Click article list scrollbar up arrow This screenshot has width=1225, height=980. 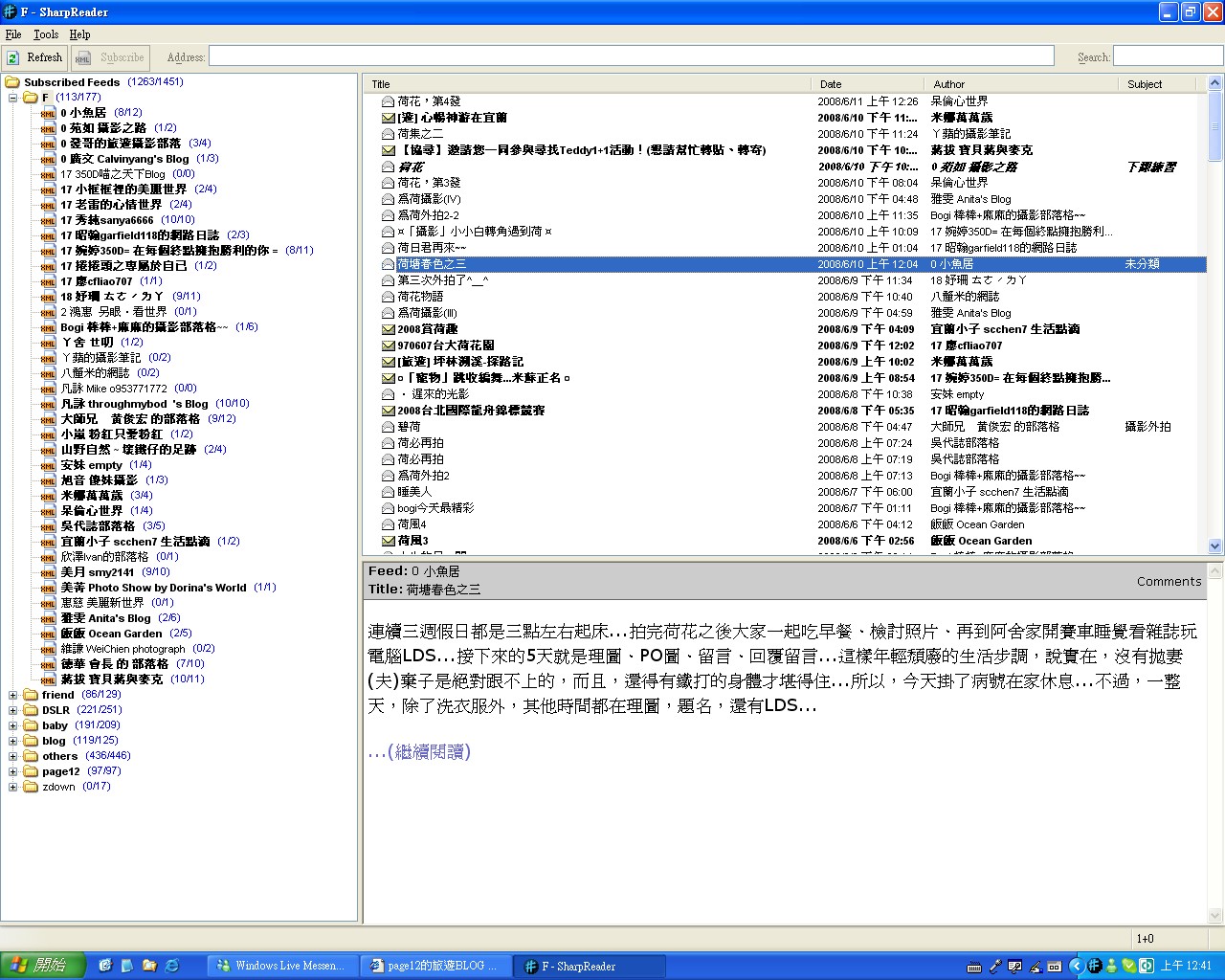point(1215,84)
